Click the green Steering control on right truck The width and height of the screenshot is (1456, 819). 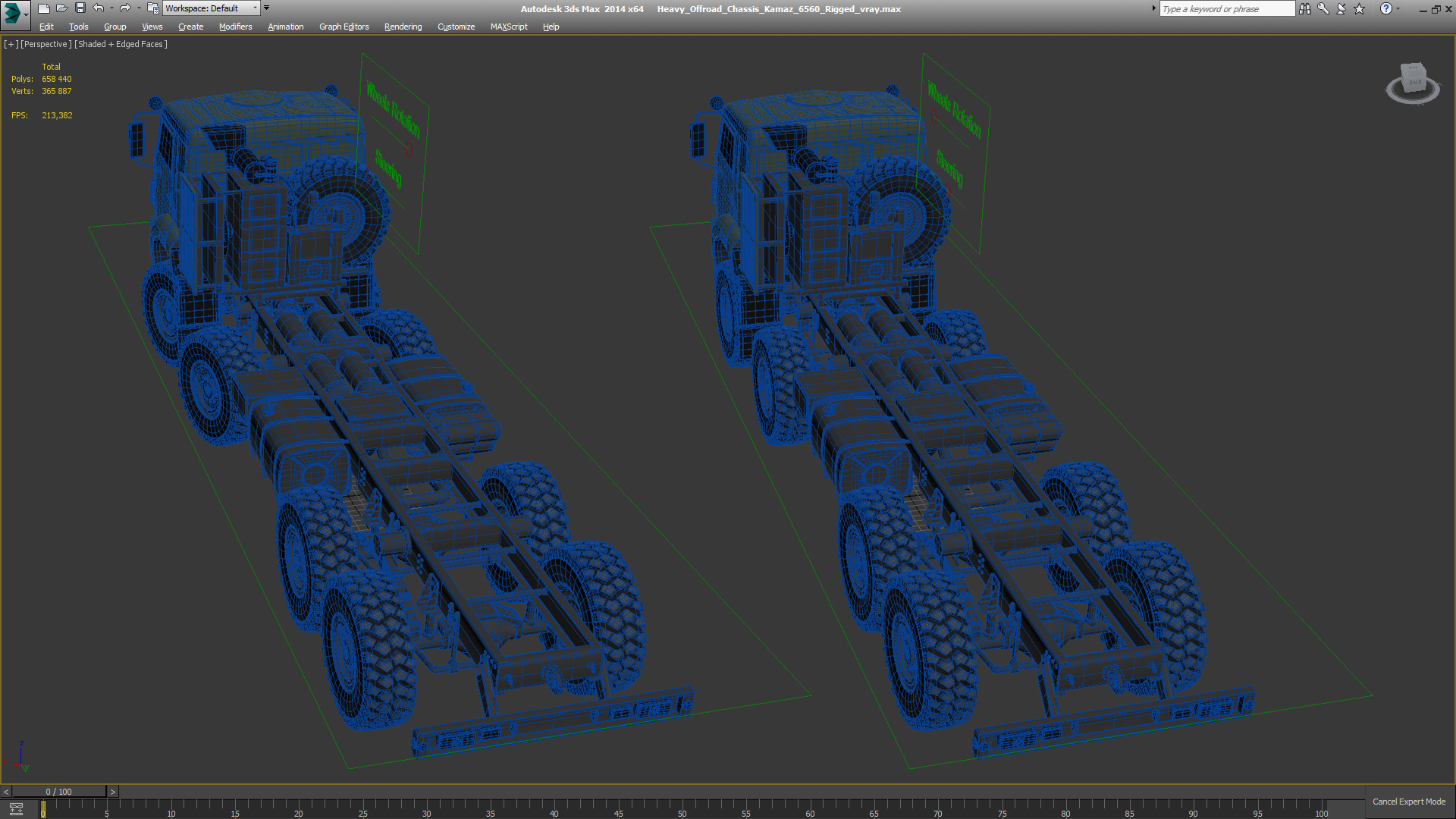pyautogui.click(x=949, y=168)
